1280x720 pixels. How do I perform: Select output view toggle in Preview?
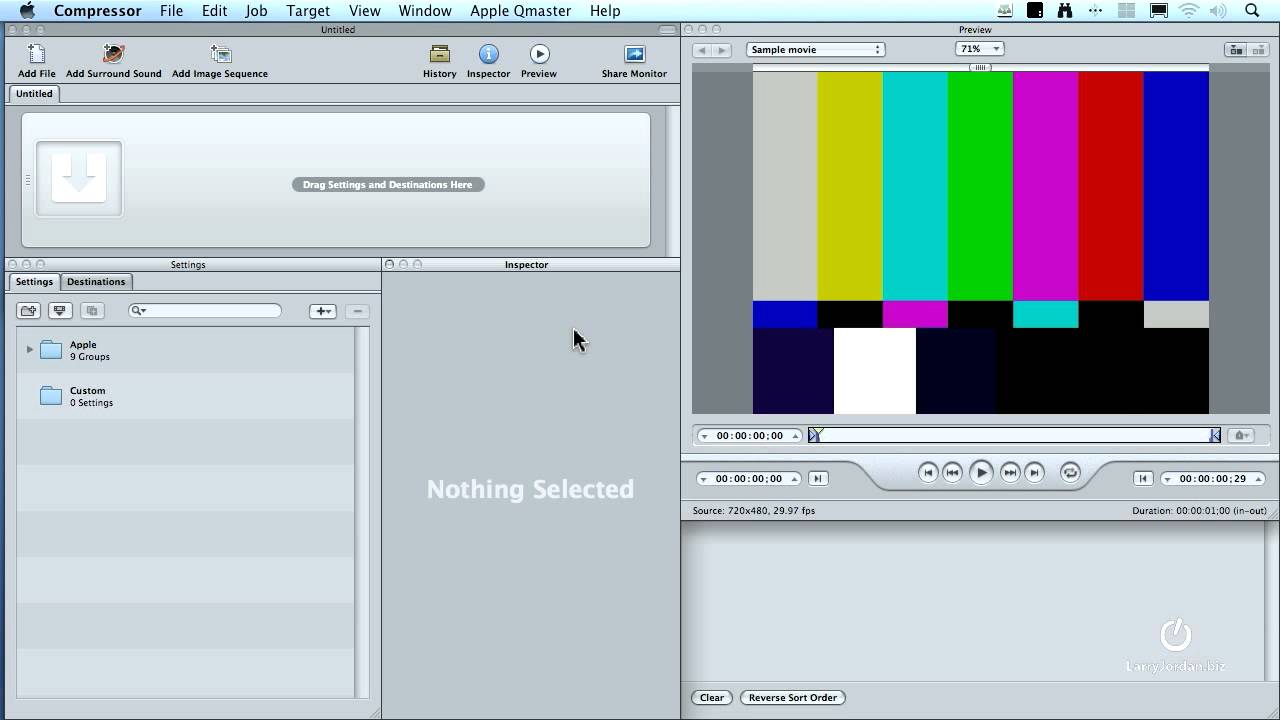(x=1258, y=50)
